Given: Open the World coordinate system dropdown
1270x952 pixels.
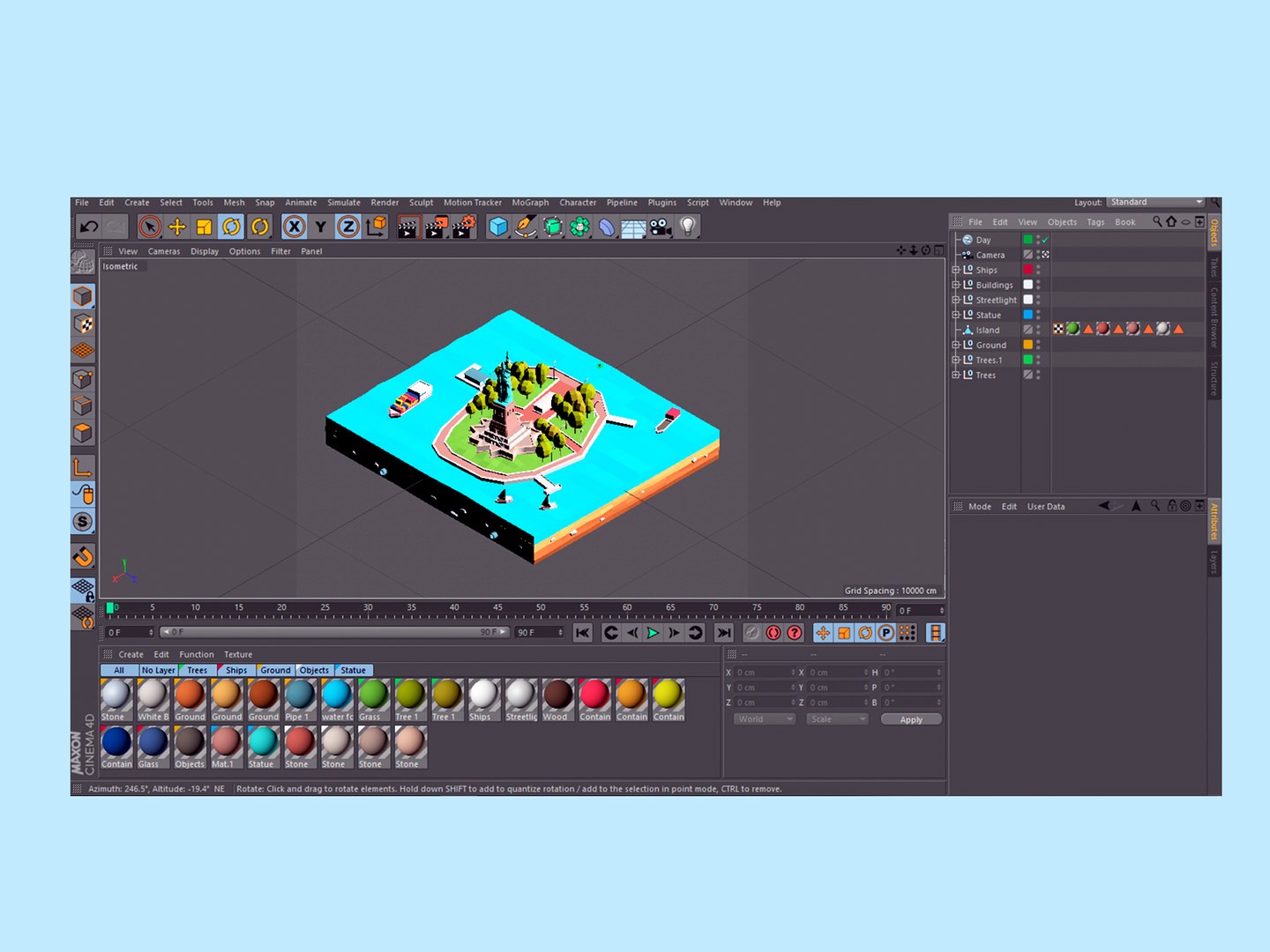Looking at the screenshot, I should click(x=764, y=719).
